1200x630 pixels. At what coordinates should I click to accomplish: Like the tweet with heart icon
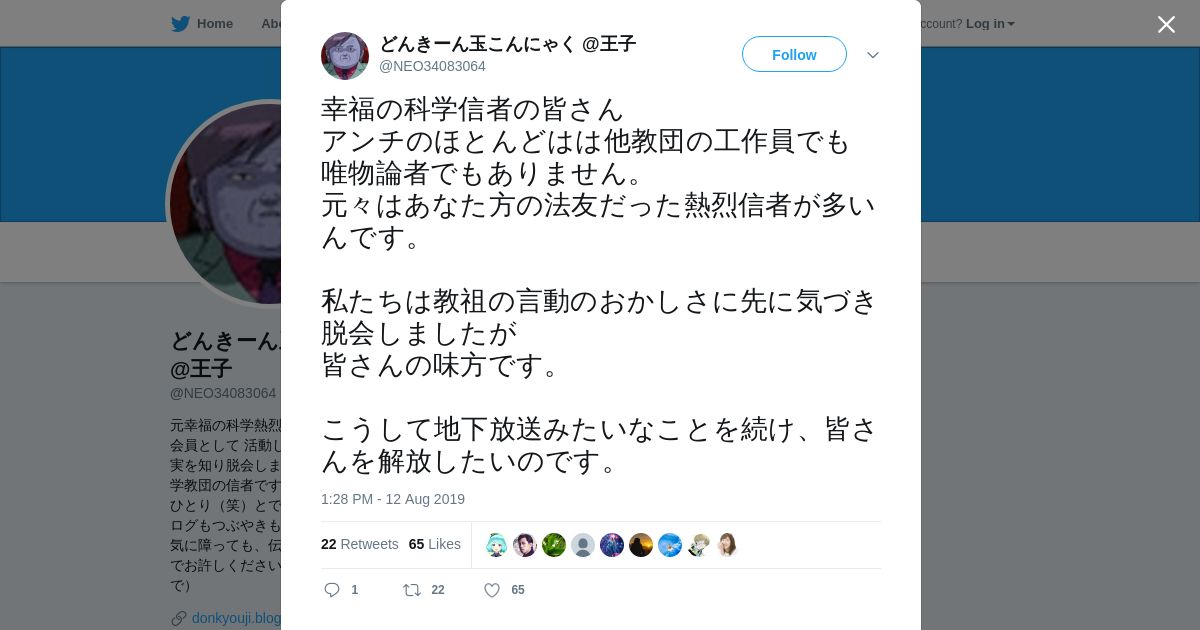click(x=492, y=590)
